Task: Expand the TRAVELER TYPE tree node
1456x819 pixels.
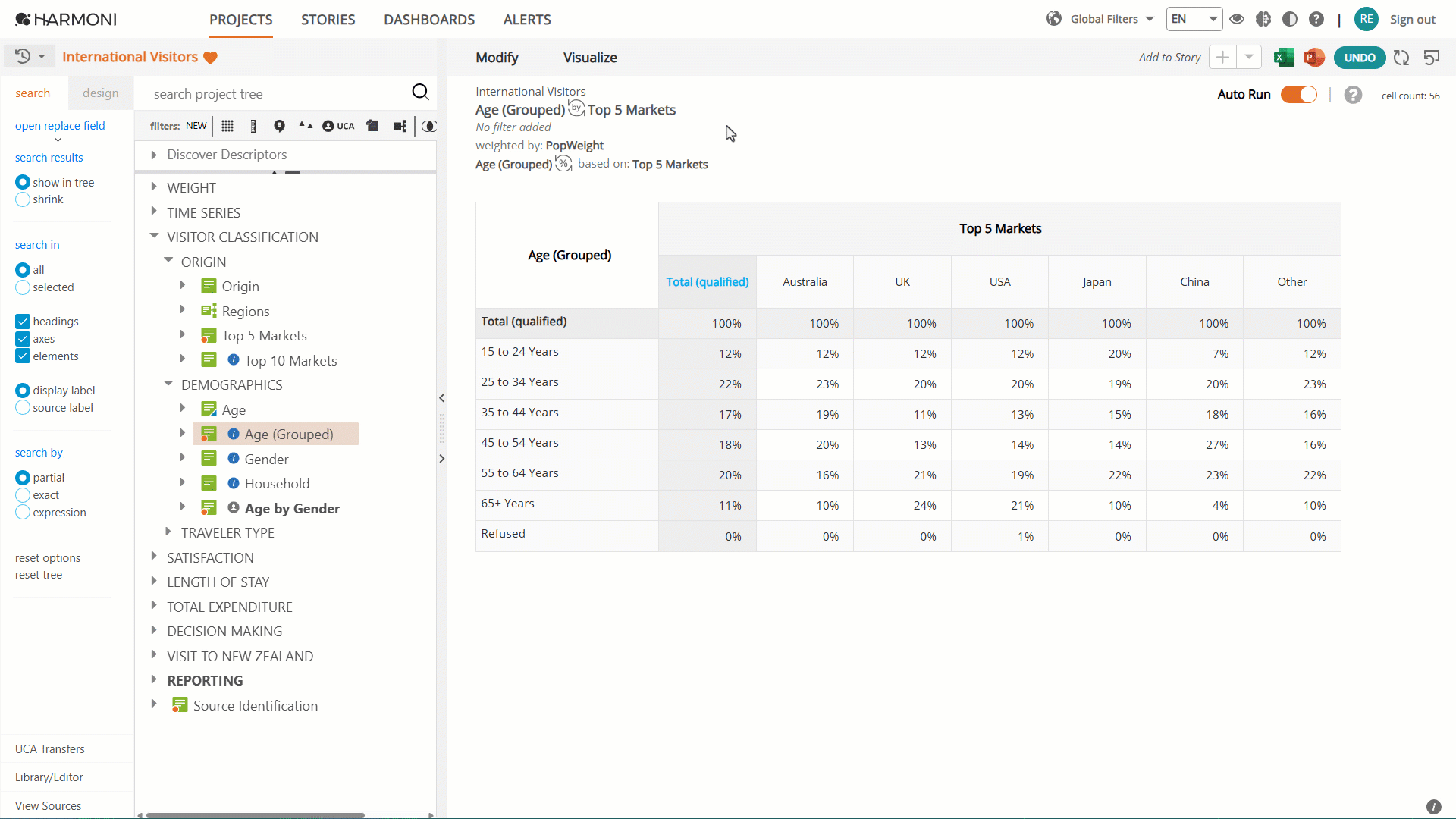Action: (x=168, y=532)
